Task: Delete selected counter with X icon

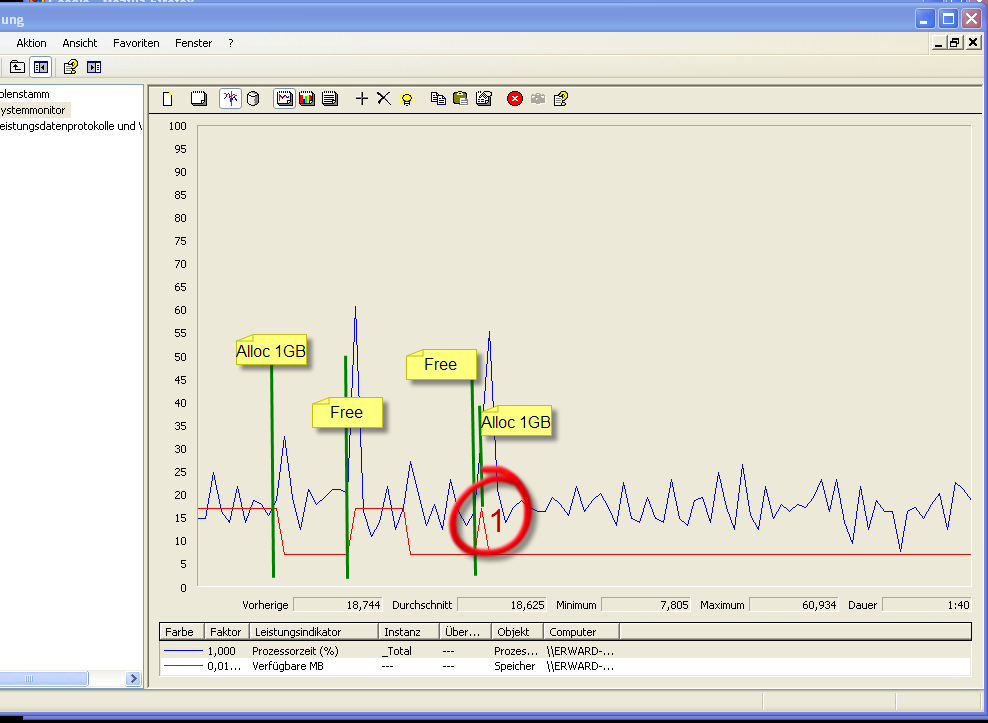Action: click(384, 98)
